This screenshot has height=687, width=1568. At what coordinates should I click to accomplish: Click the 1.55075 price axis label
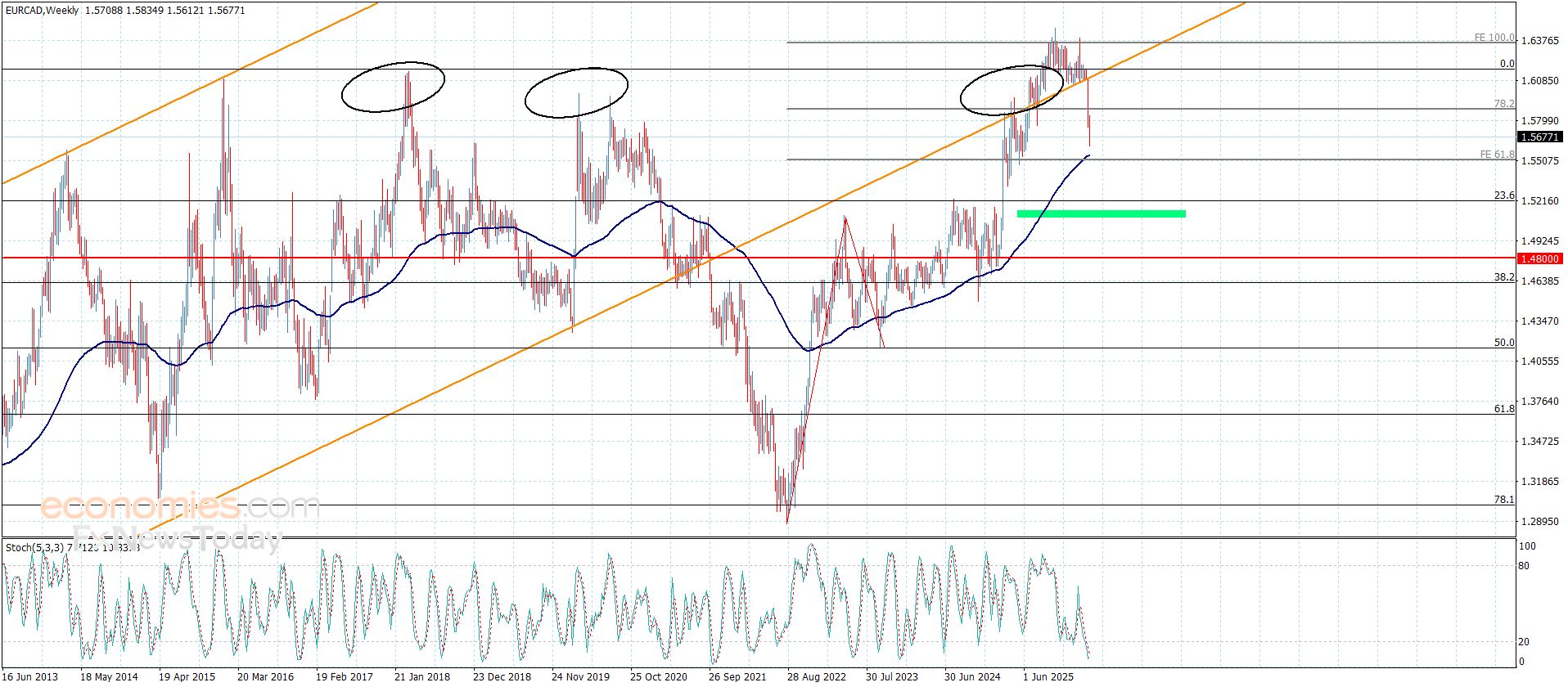pyautogui.click(x=1539, y=161)
